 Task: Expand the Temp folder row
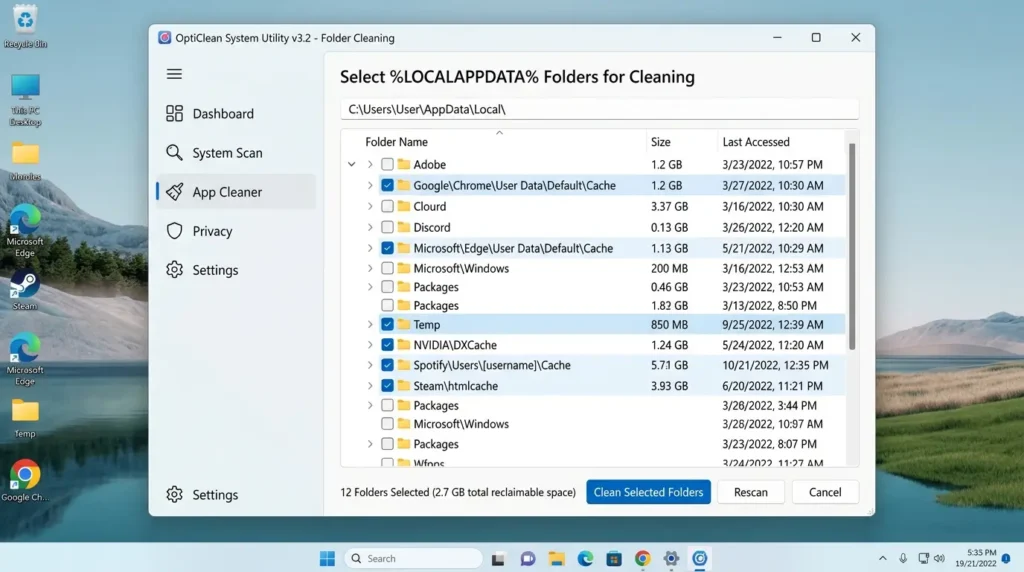tap(370, 325)
